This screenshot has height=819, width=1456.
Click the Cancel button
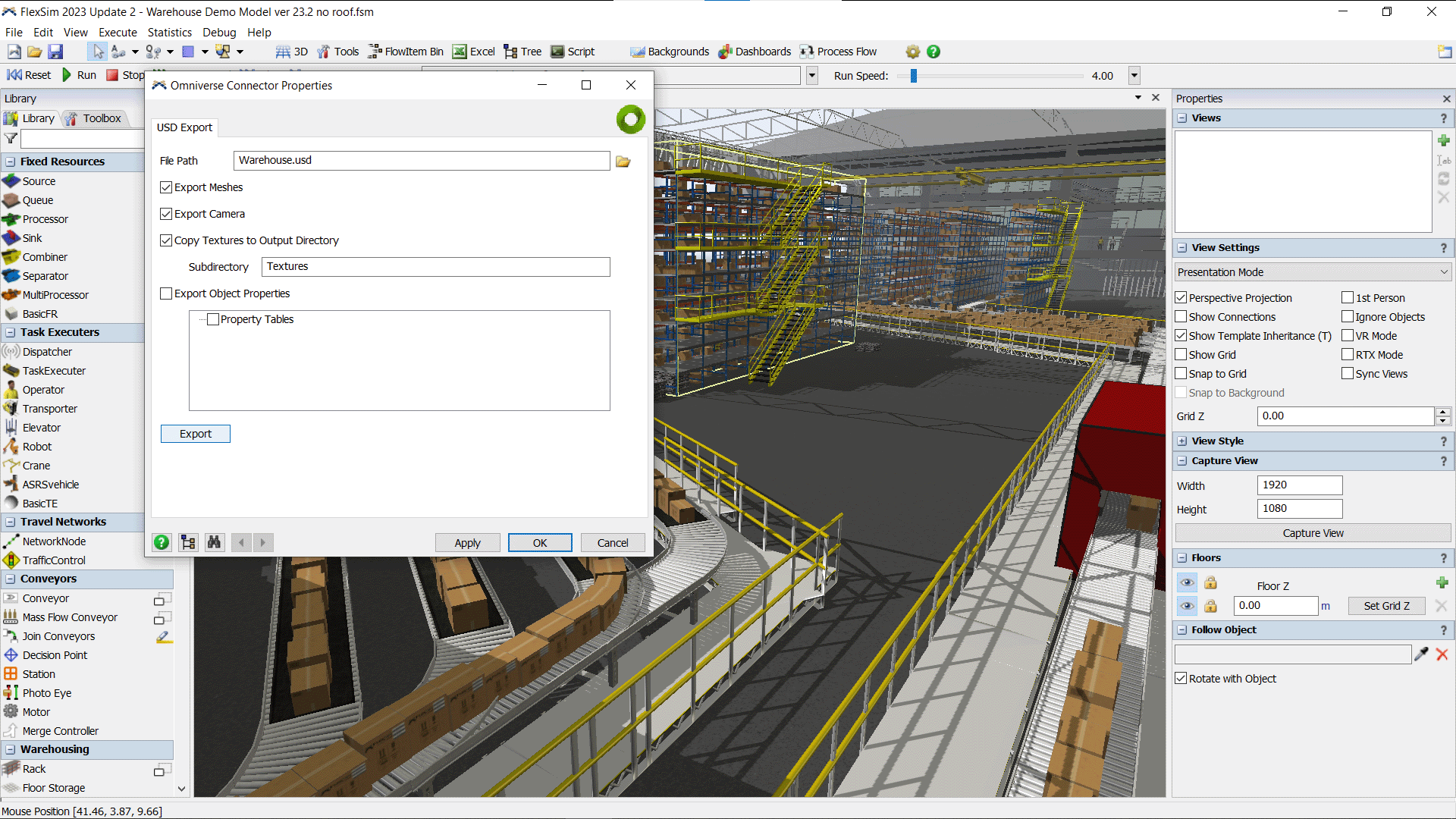[x=613, y=542]
